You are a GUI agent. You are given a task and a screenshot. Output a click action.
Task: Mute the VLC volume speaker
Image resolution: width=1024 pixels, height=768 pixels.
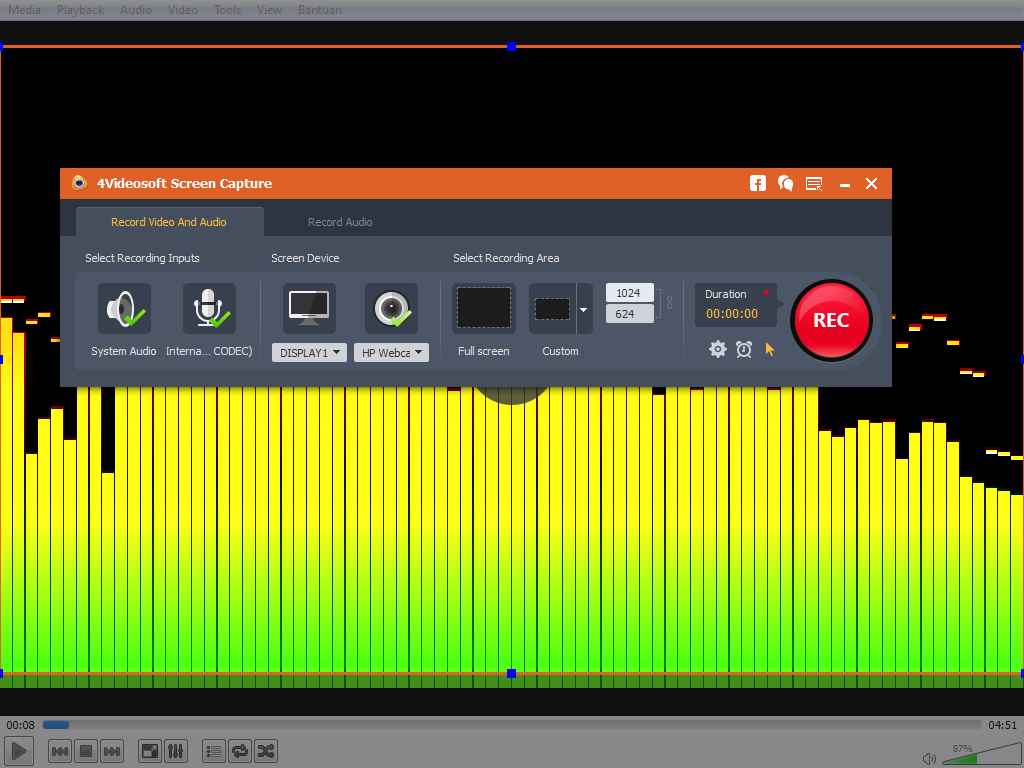pos(929,758)
